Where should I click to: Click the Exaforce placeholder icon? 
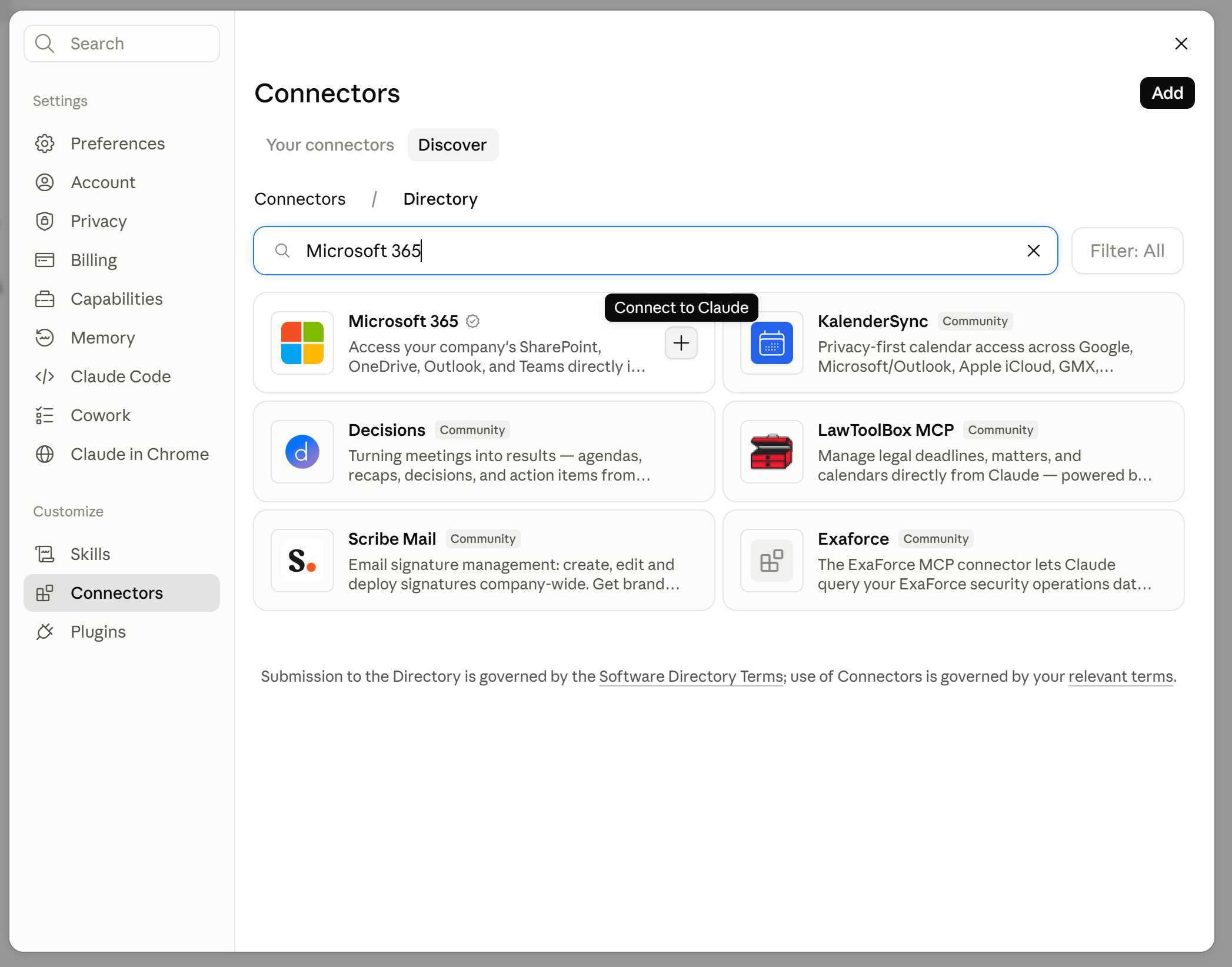[772, 561]
